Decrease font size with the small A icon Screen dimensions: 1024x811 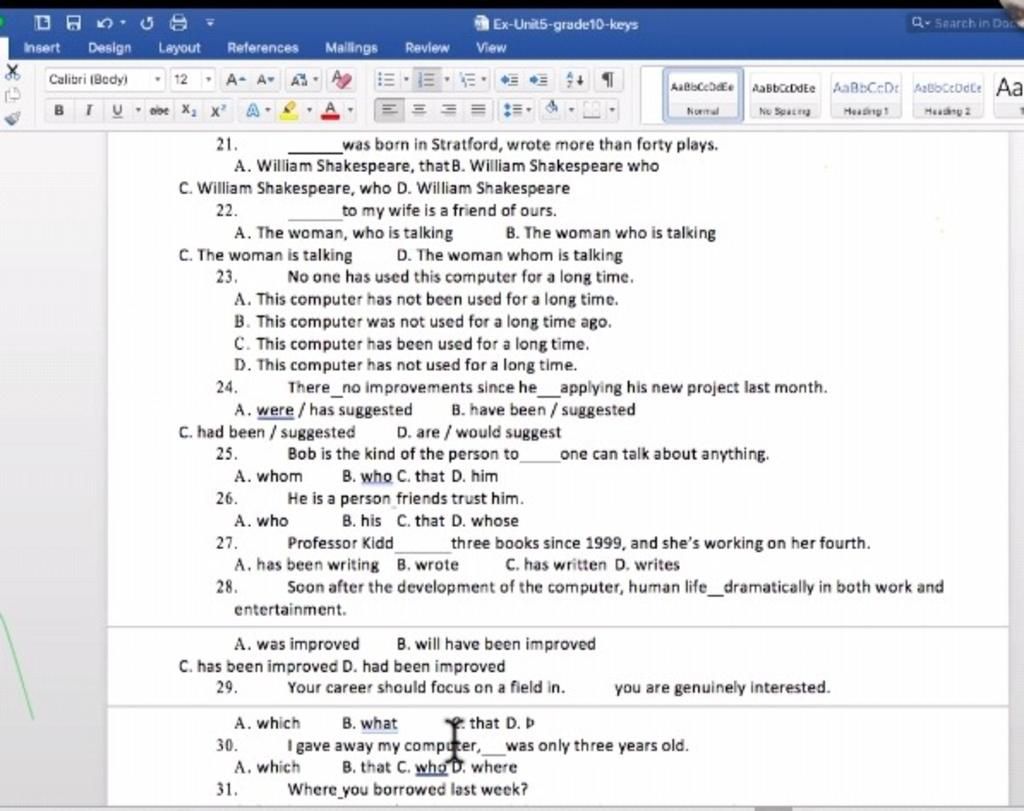tap(265, 80)
